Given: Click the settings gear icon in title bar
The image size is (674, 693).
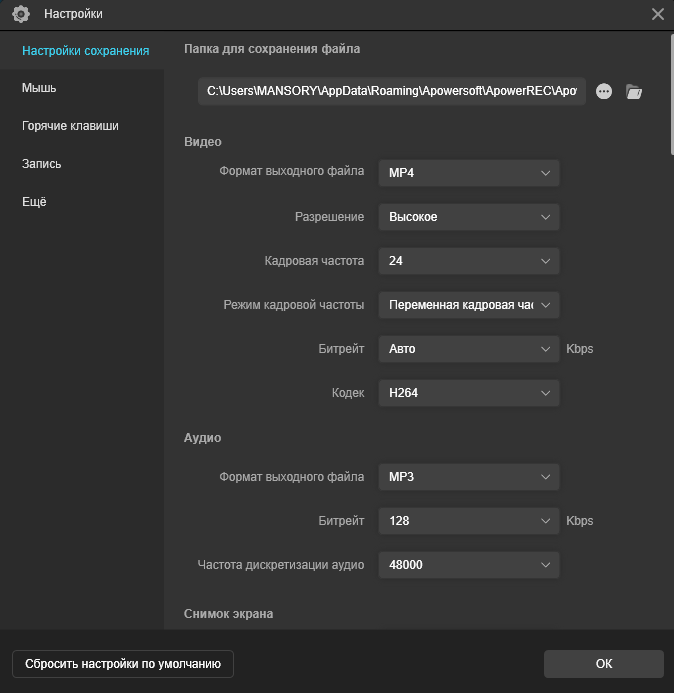Looking at the screenshot, I should click(x=21, y=14).
